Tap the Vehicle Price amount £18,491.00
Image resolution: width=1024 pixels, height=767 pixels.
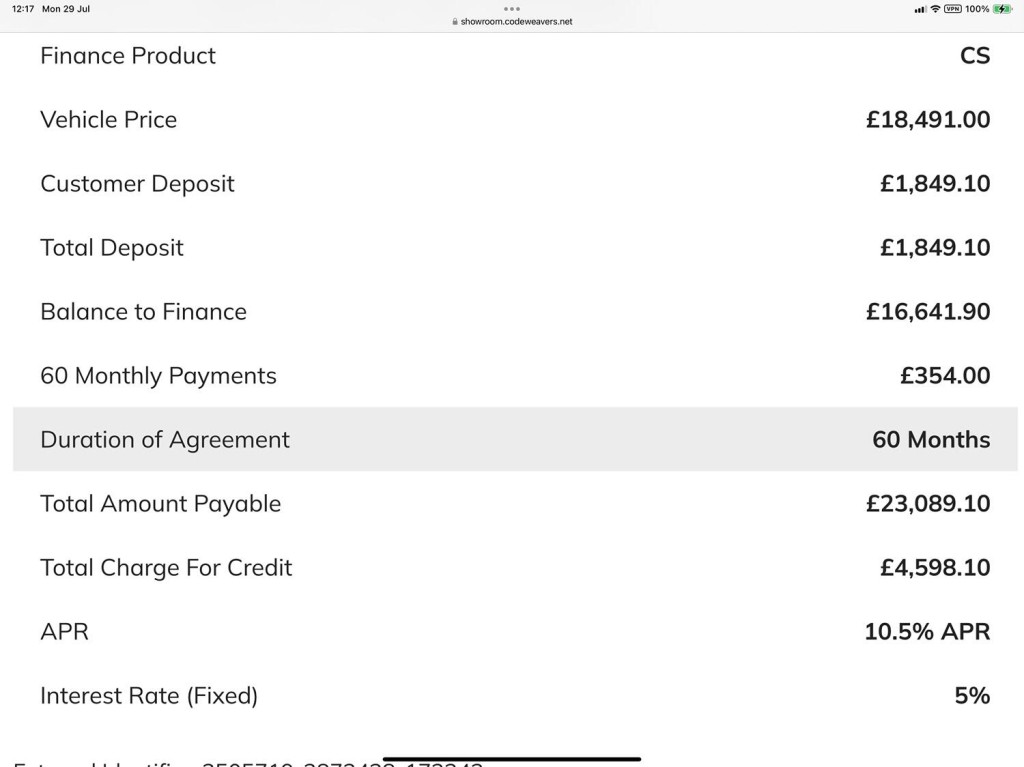tap(928, 120)
